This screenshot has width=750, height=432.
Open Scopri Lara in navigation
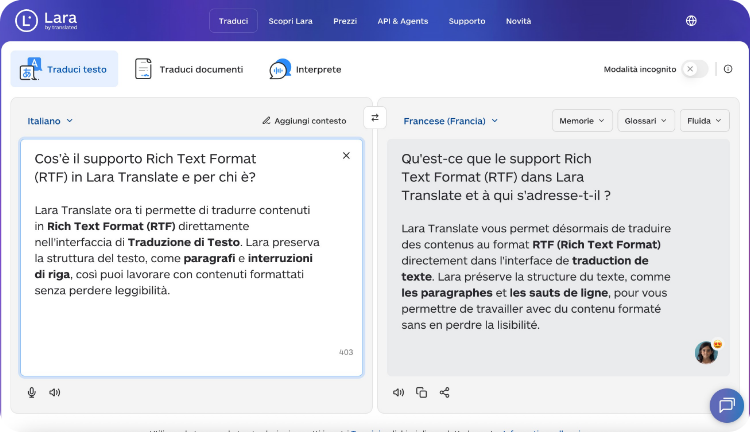click(x=290, y=21)
